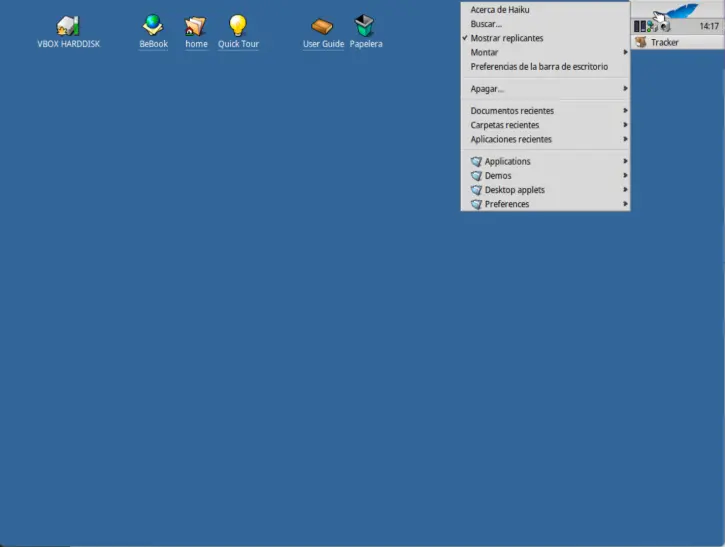Open Acerca de Haiku menu entry
Screen dimensions: 725x547
(x=500, y=10)
